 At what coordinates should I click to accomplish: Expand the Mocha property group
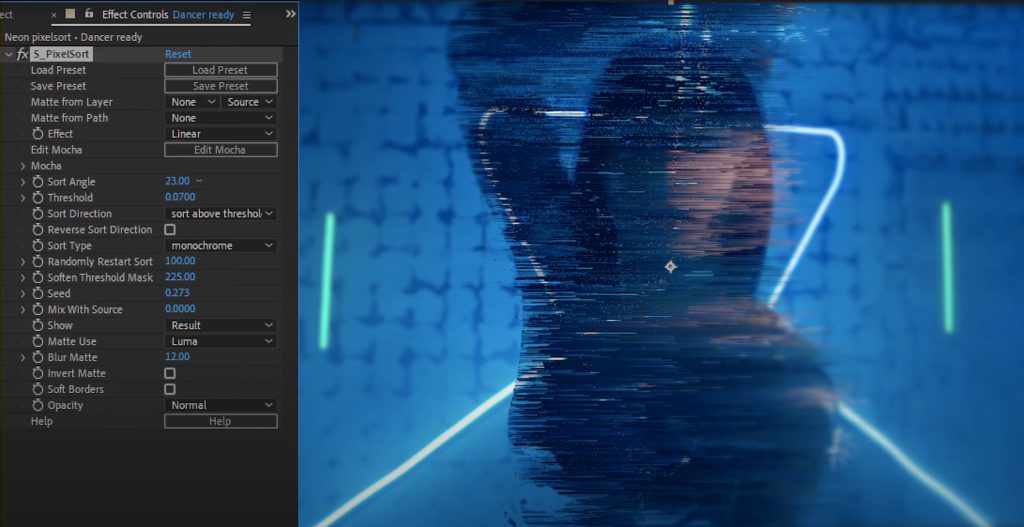(x=22, y=166)
